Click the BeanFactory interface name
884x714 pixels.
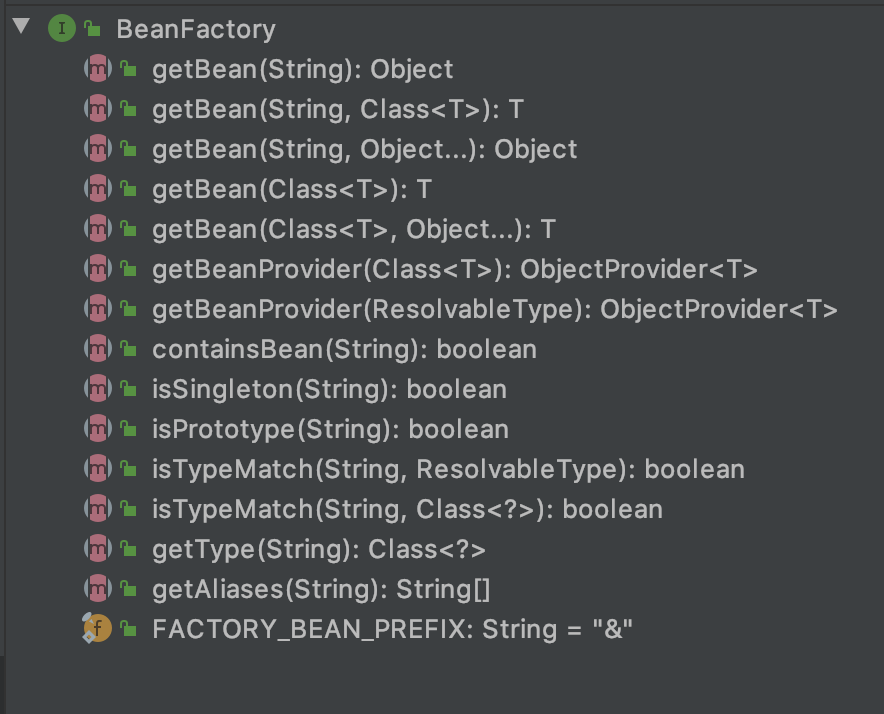[197, 29]
